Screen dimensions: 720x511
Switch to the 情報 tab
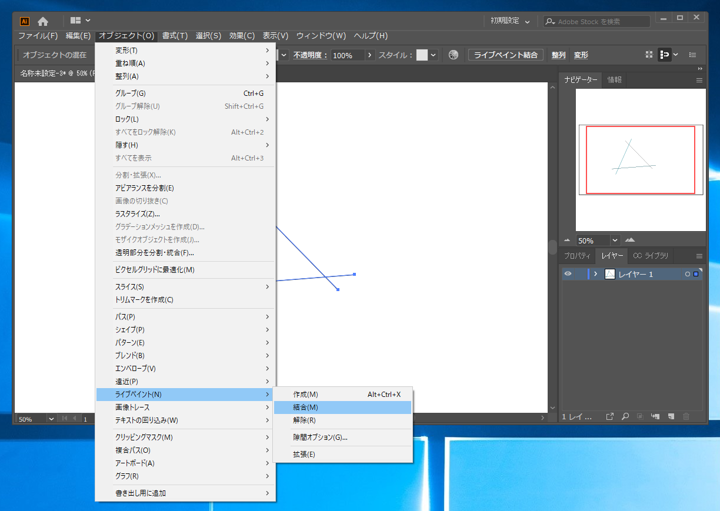click(x=614, y=79)
